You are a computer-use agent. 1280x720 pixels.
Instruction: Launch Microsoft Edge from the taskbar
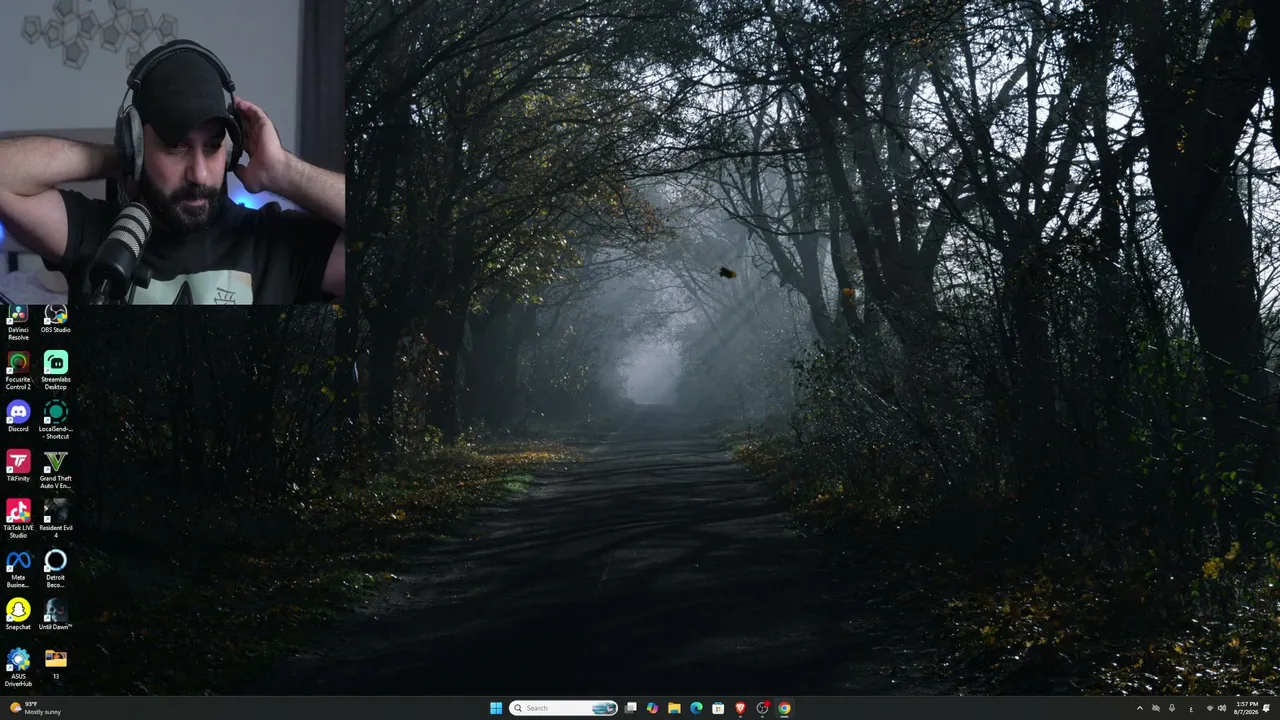(x=696, y=708)
